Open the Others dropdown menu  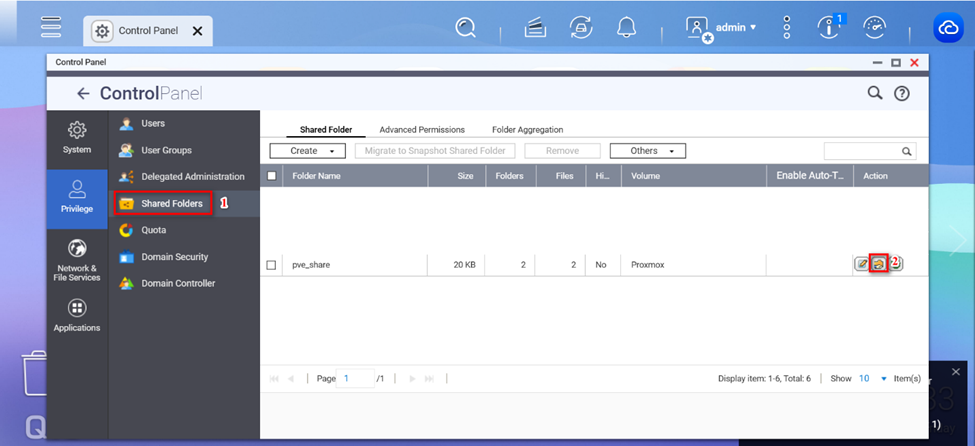(648, 151)
